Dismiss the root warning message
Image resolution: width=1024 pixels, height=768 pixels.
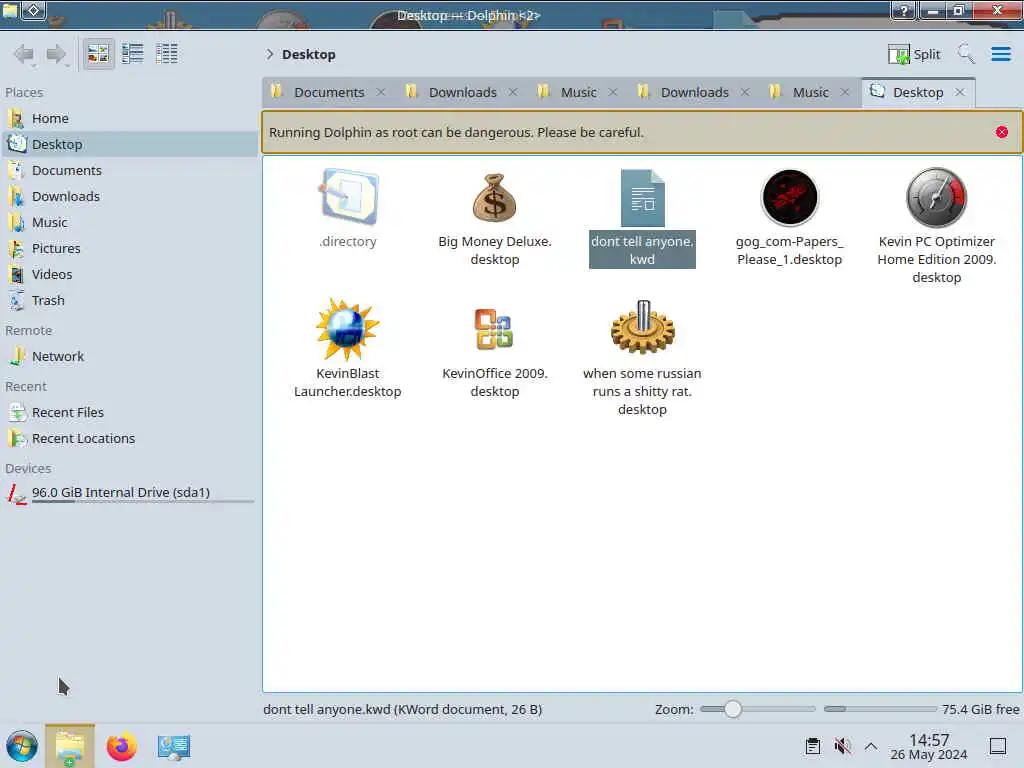[x=1002, y=132]
